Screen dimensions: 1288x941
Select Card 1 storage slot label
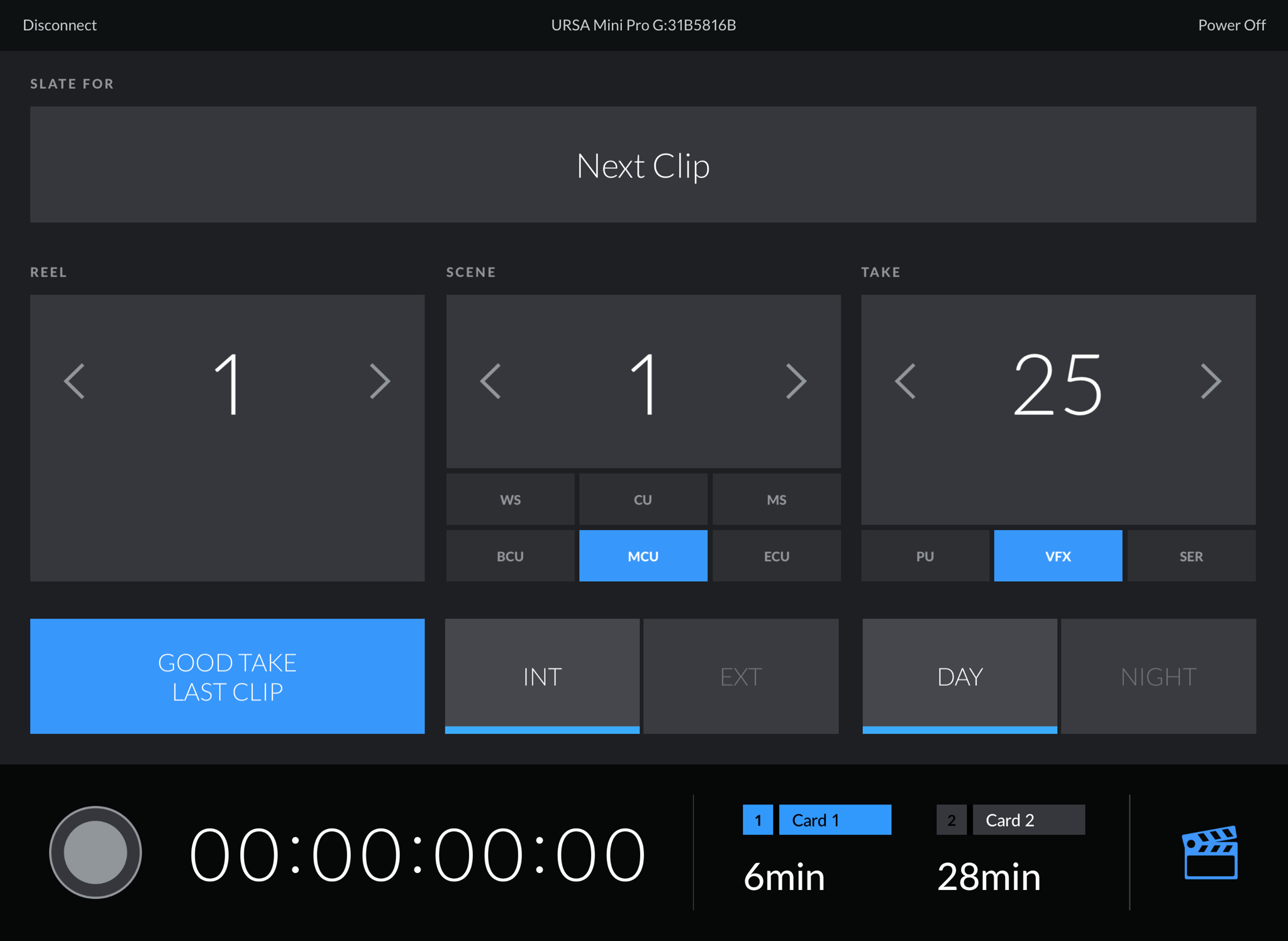pos(835,820)
